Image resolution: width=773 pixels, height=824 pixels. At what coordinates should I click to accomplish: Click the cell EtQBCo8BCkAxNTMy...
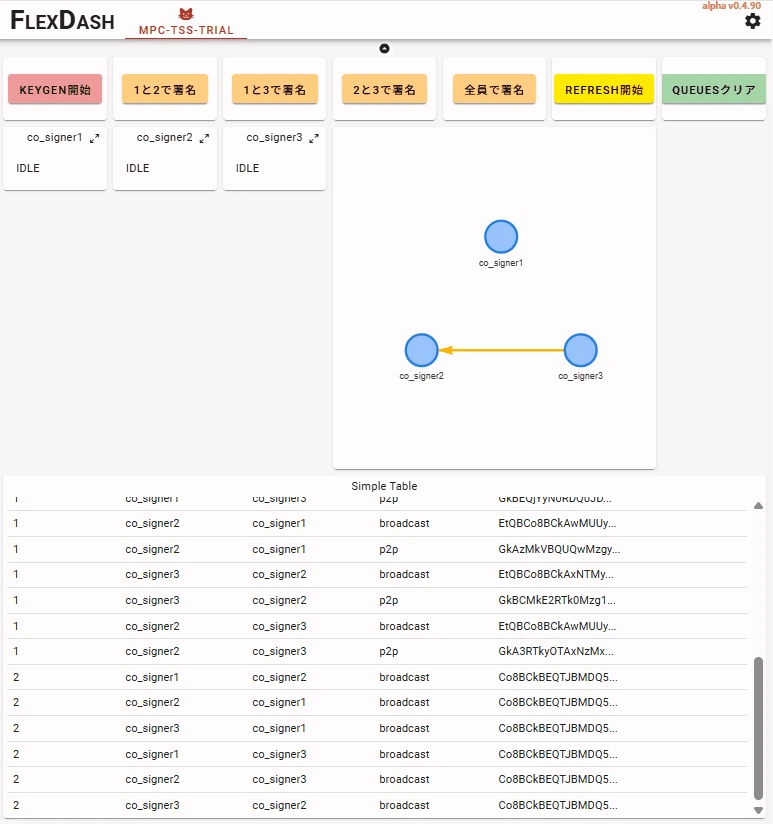tap(556, 574)
